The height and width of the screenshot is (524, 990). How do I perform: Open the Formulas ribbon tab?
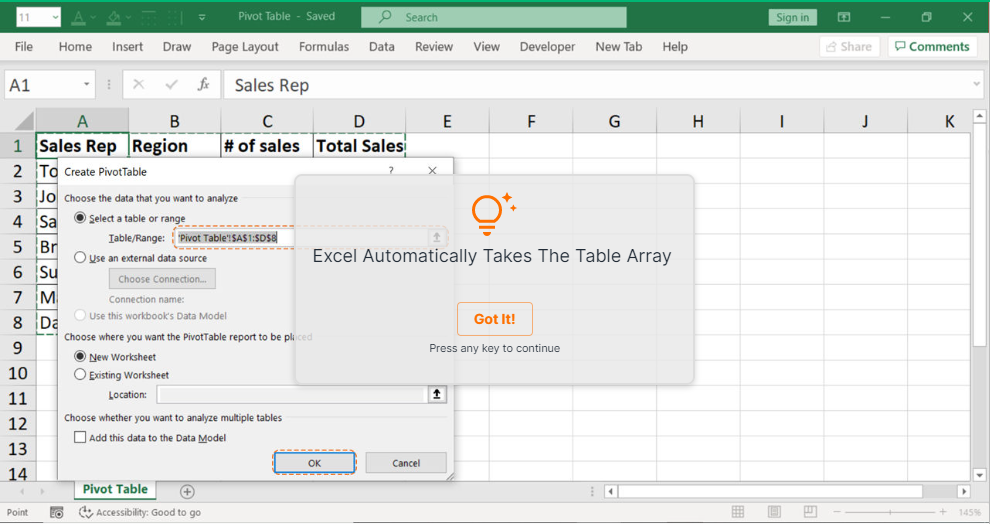coord(324,47)
